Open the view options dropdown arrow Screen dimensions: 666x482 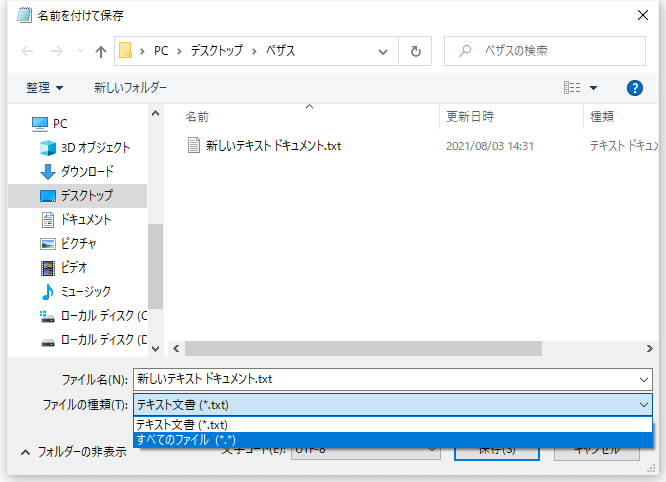[593, 88]
